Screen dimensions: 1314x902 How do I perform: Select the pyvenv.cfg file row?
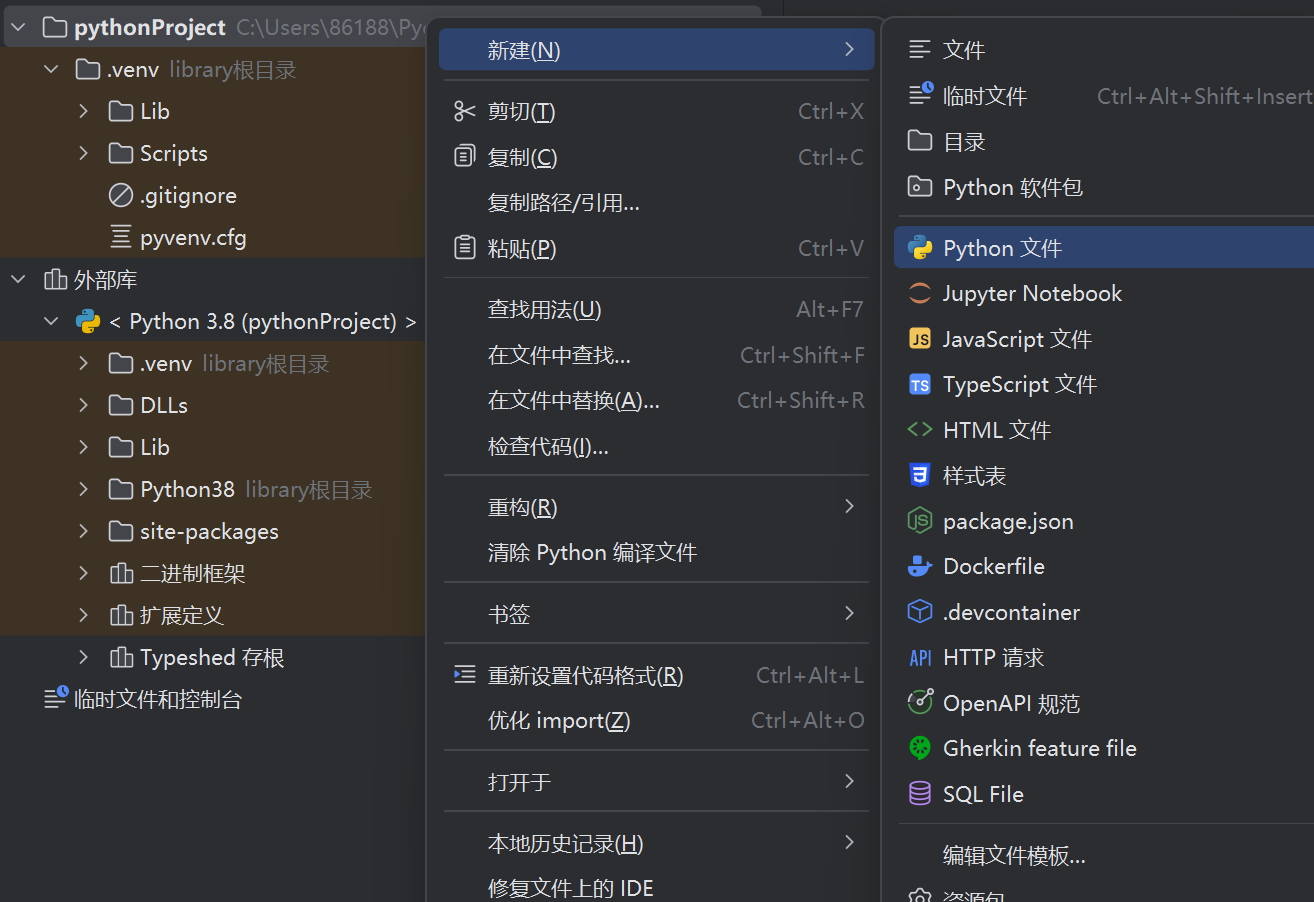point(213,238)
